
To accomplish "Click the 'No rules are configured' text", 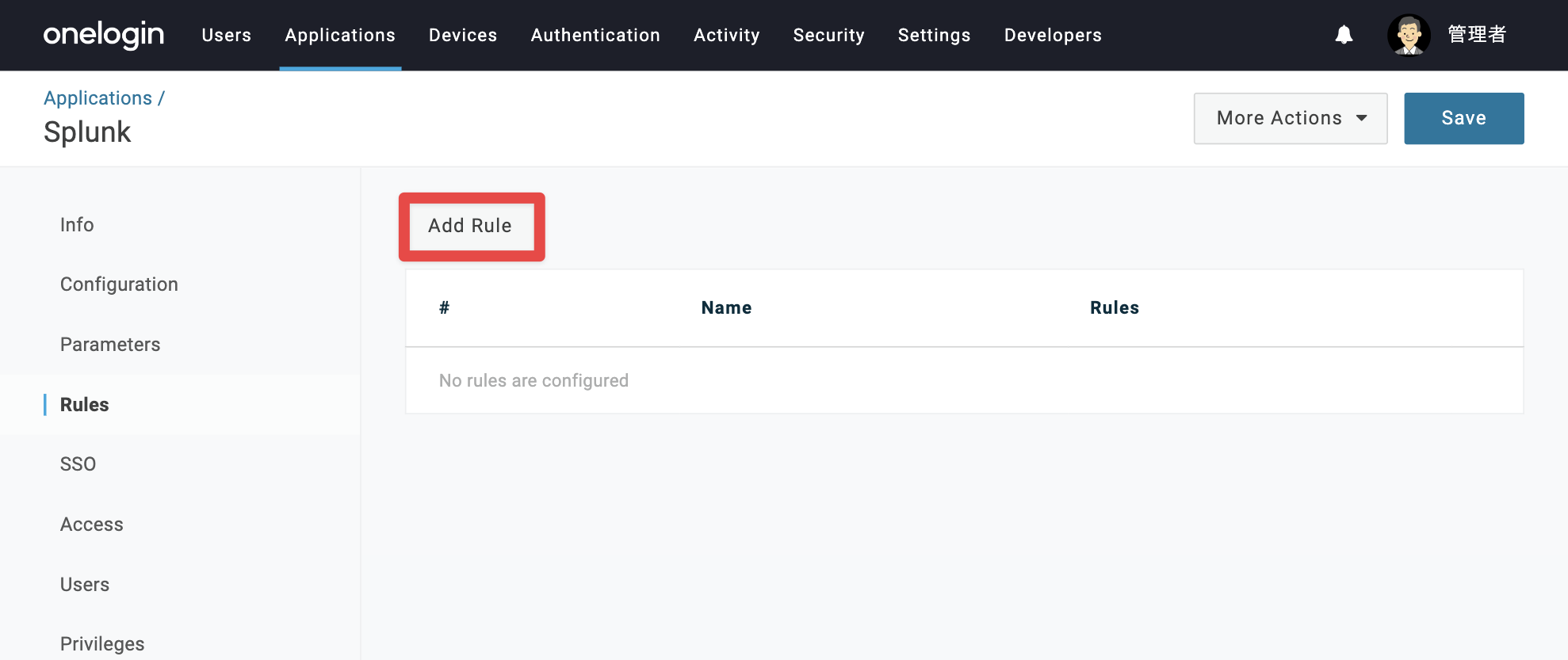I will pos(534,381).
